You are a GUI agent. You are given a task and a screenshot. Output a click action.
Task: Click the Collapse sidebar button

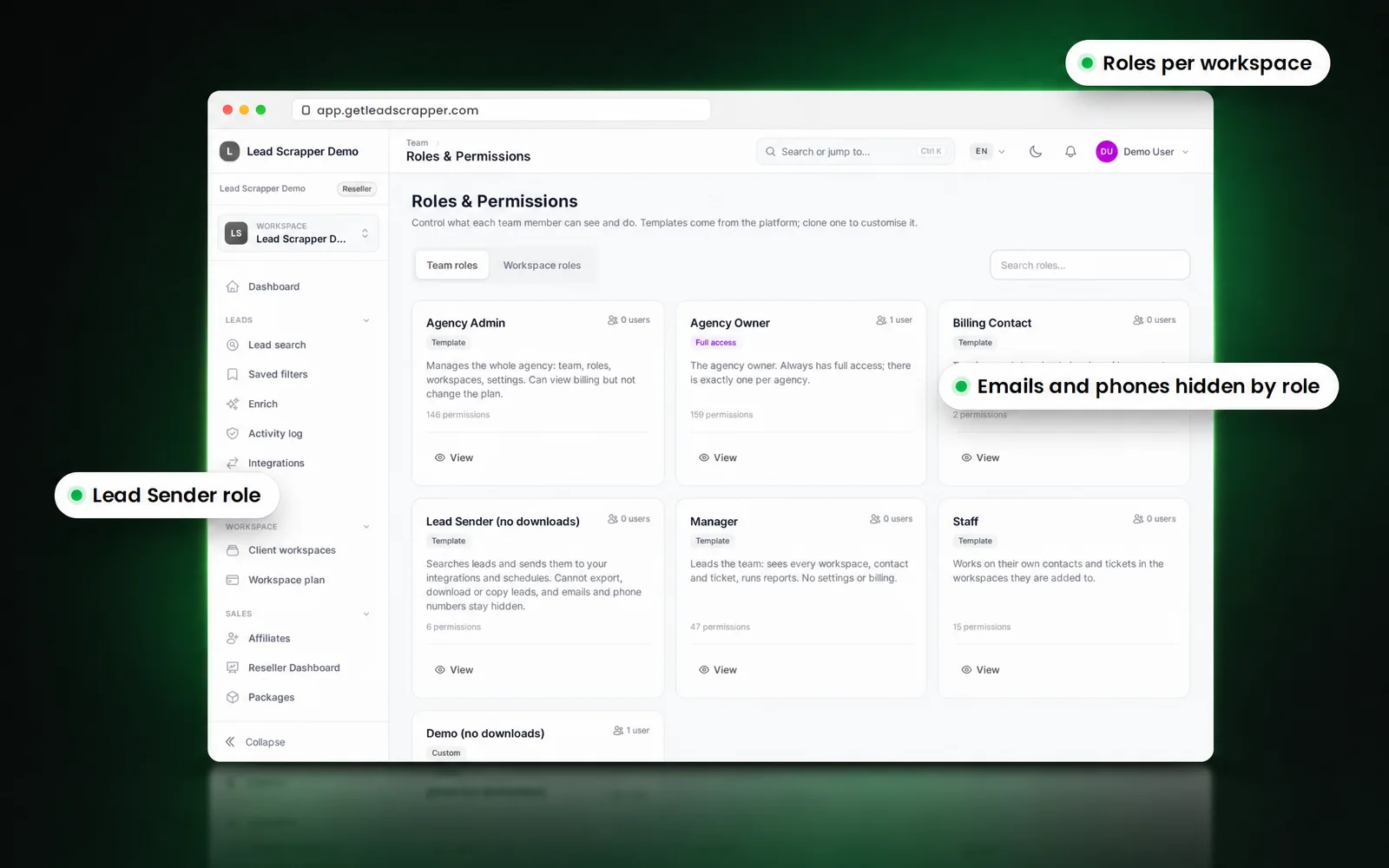click(255, 742)
